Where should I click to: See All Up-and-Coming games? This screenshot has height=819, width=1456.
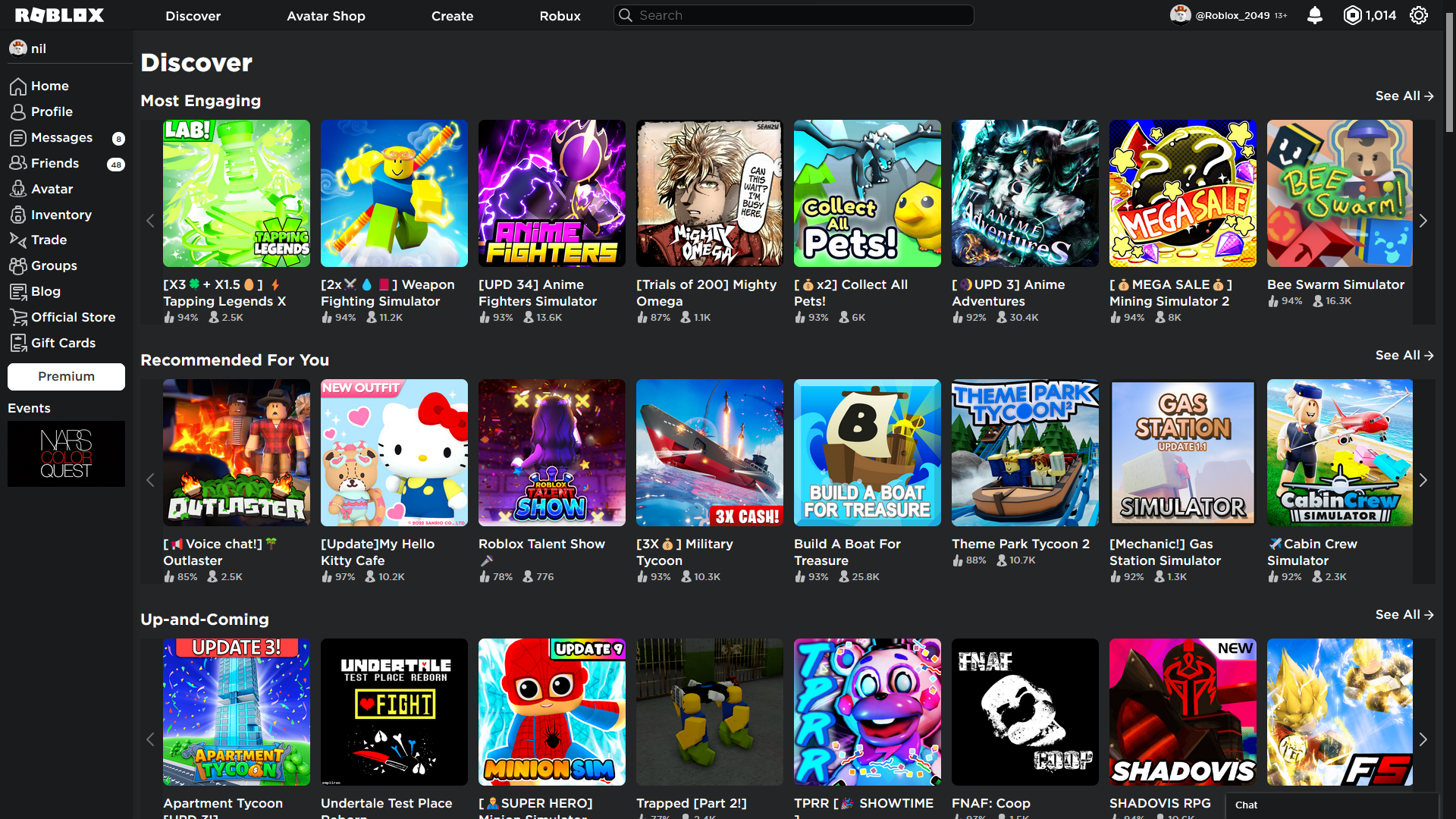[x=1404, y=615]
